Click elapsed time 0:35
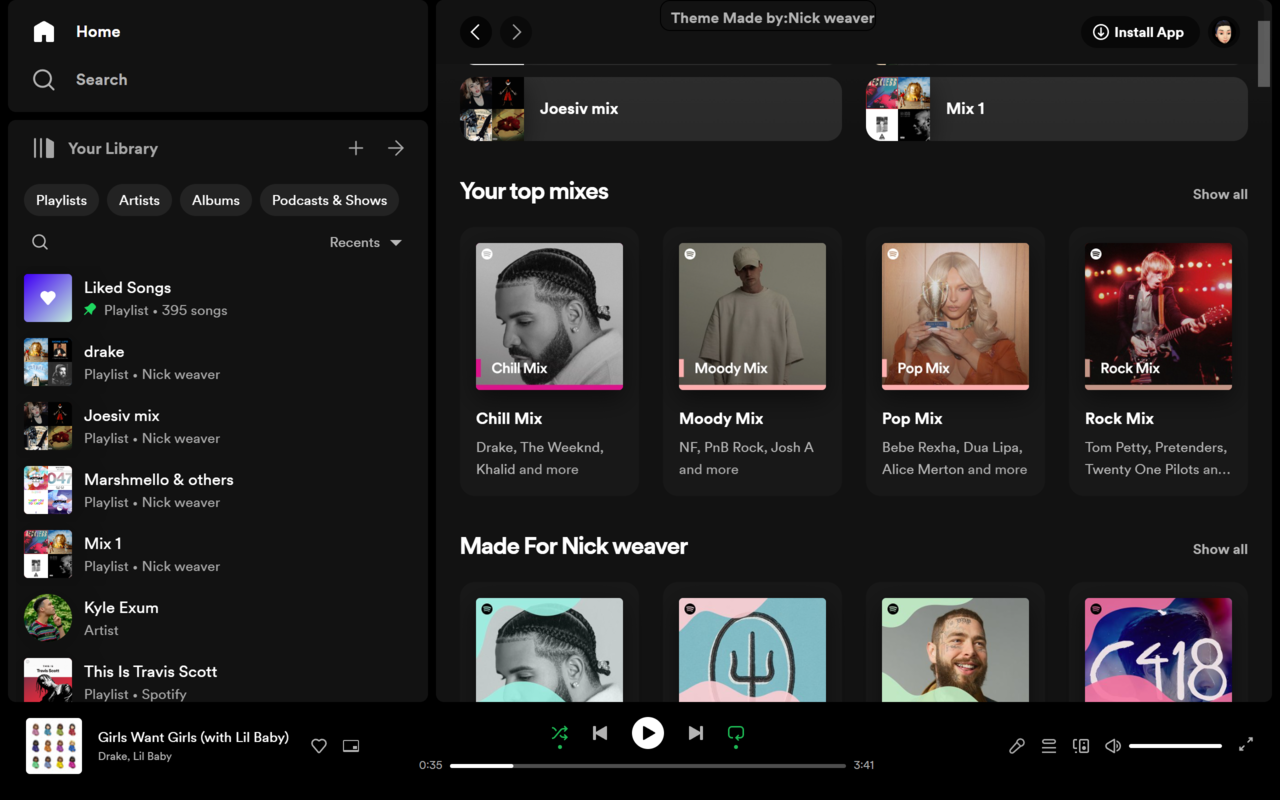 point(431,765)
